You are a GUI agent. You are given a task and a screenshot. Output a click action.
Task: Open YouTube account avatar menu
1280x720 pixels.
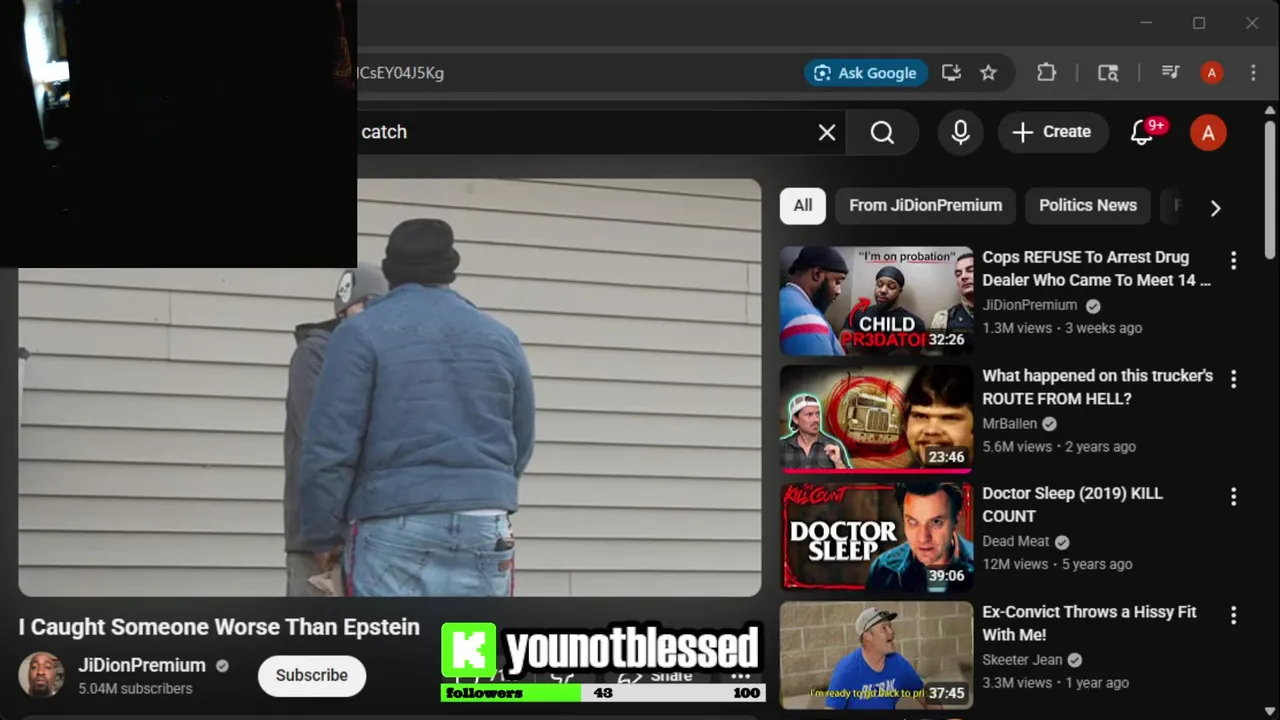pos(1208,133)
